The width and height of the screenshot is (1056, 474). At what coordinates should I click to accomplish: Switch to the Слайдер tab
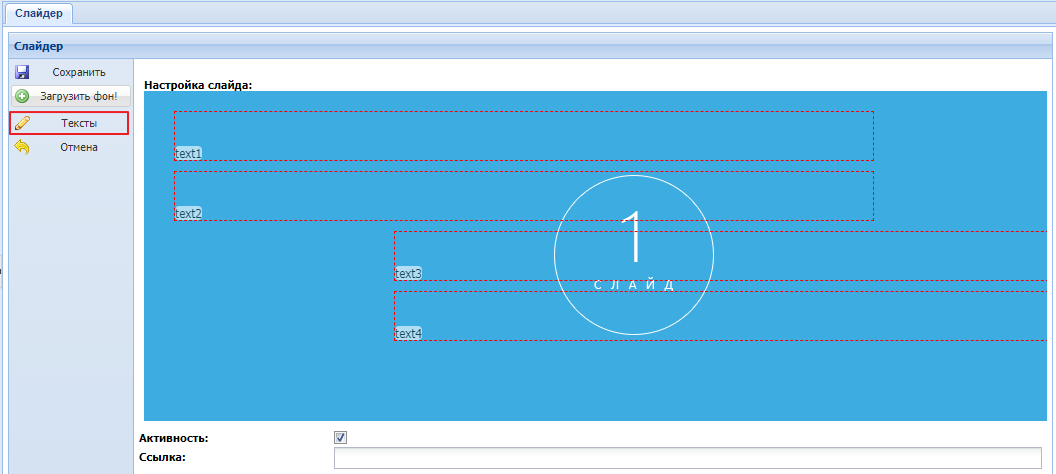(39, 13)
